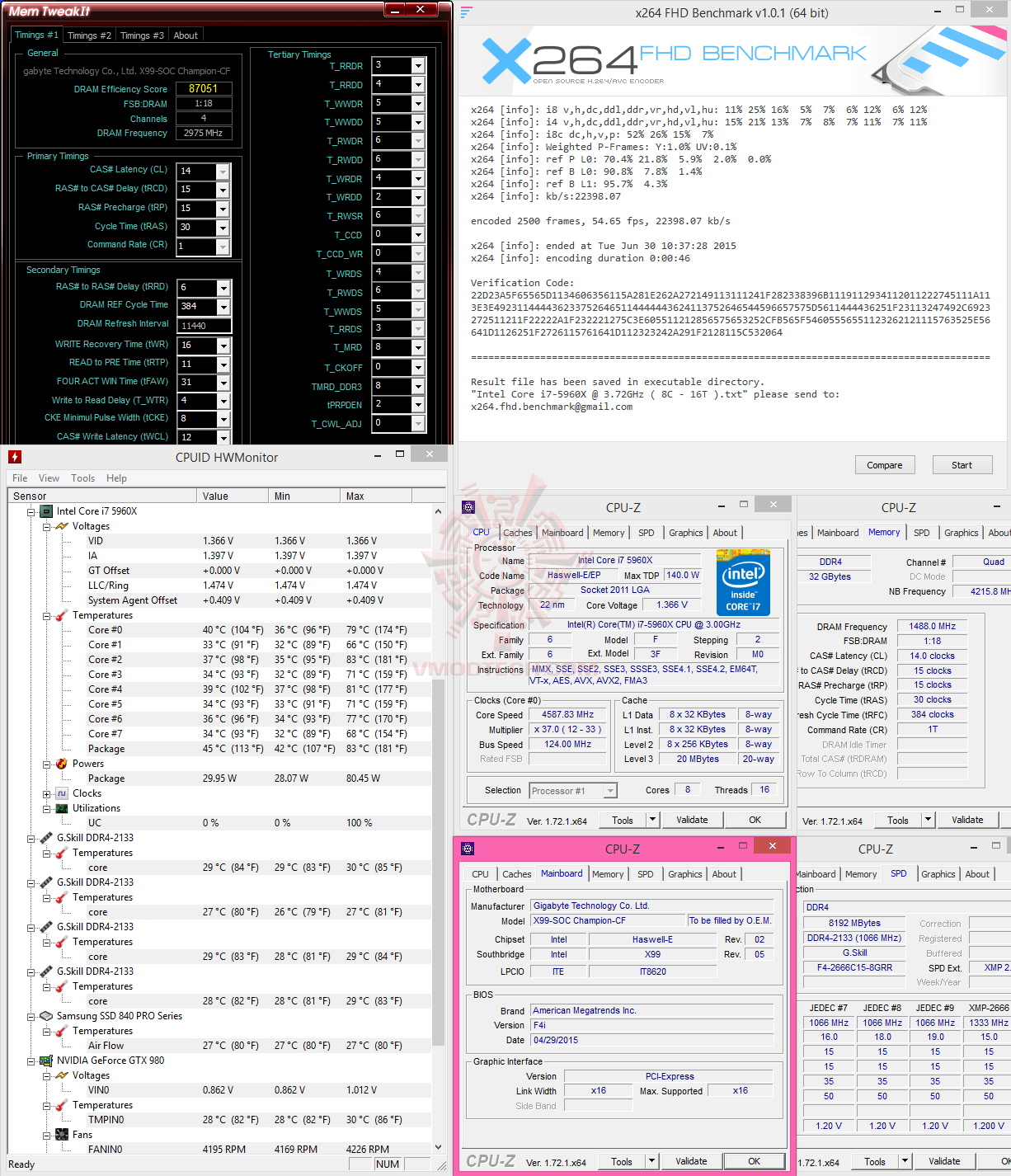Switch to SPD tab in CPU-Z CPU window
The image size is (1011, 1176).
[x=647, y=533]
